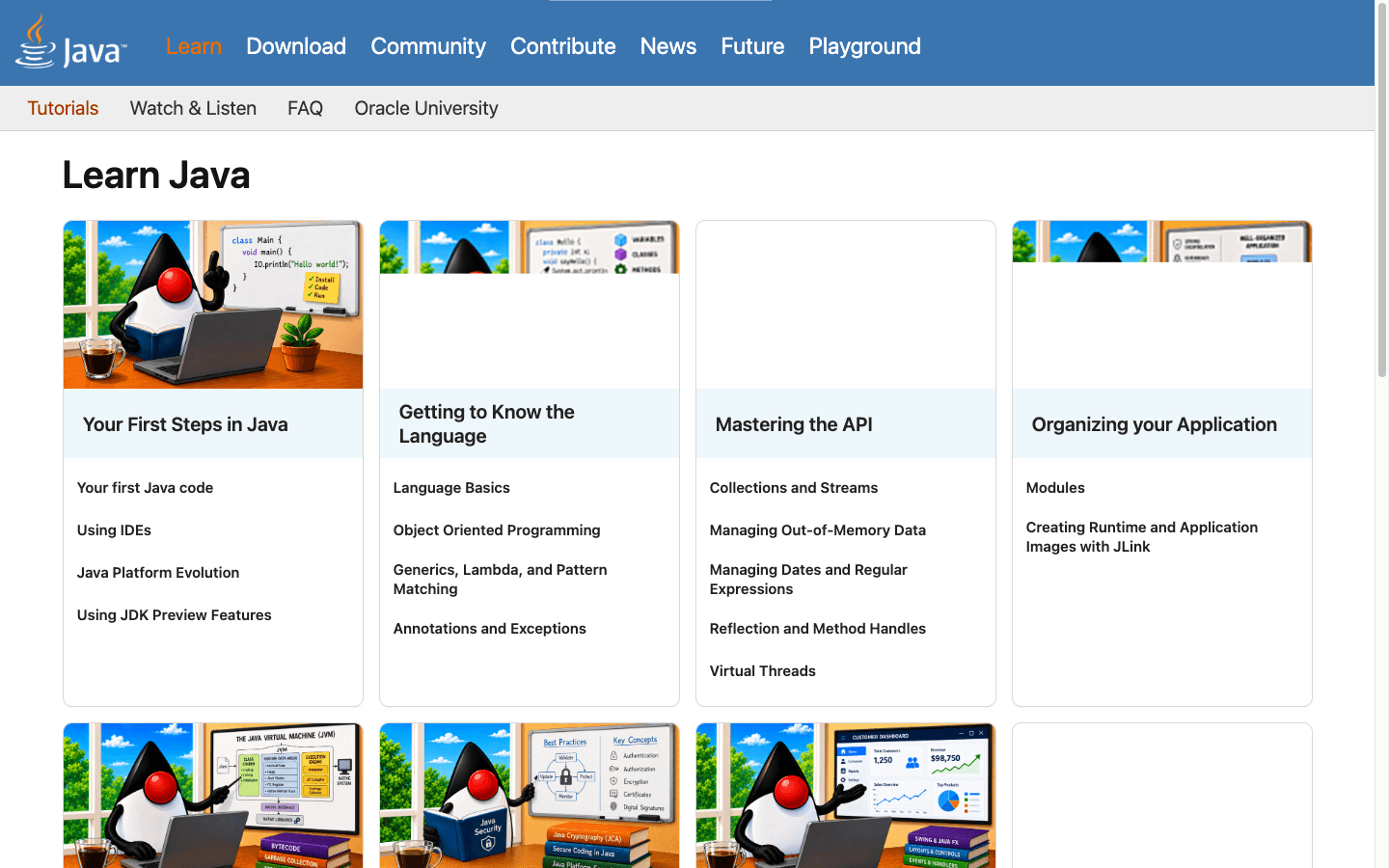Open the Mastering the API heading
Image resolution: width=1389 pixels, height=868 pixels.
794,424
